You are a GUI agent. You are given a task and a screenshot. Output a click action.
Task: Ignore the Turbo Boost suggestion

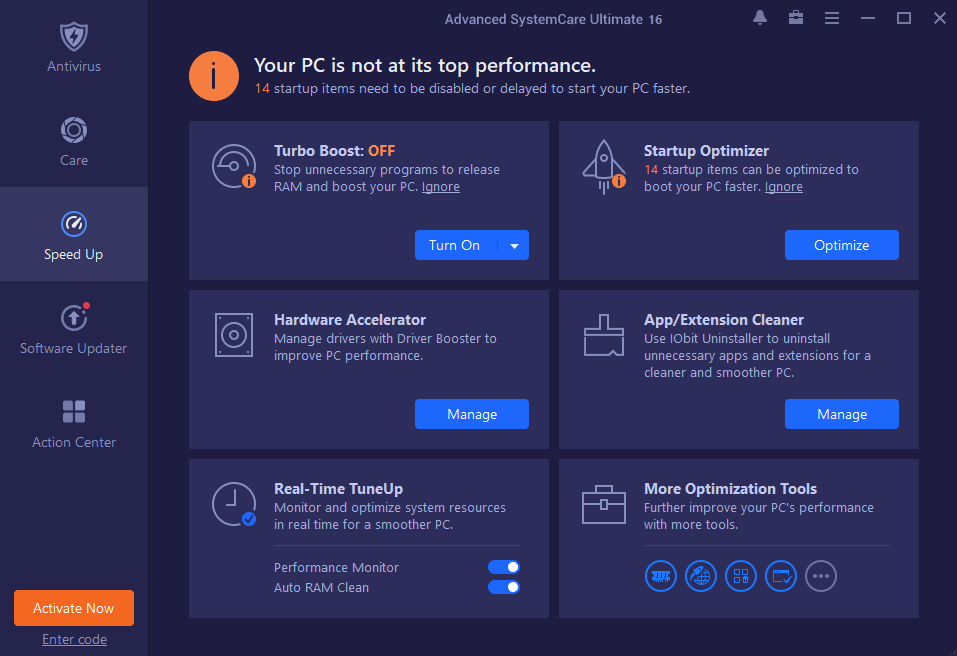tap(441, 187)
